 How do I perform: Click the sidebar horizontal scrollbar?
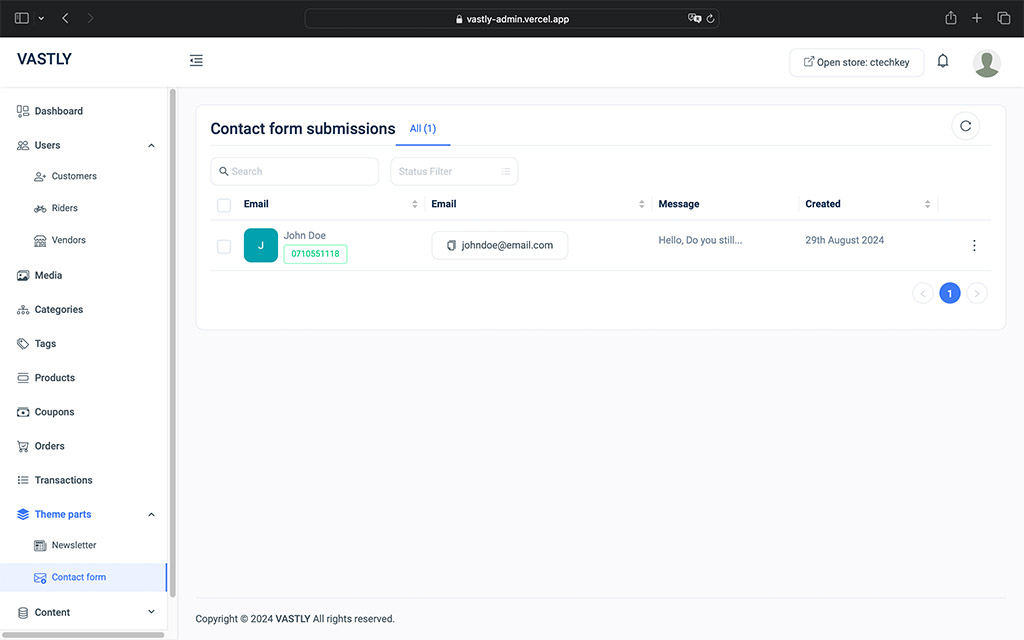83,635
